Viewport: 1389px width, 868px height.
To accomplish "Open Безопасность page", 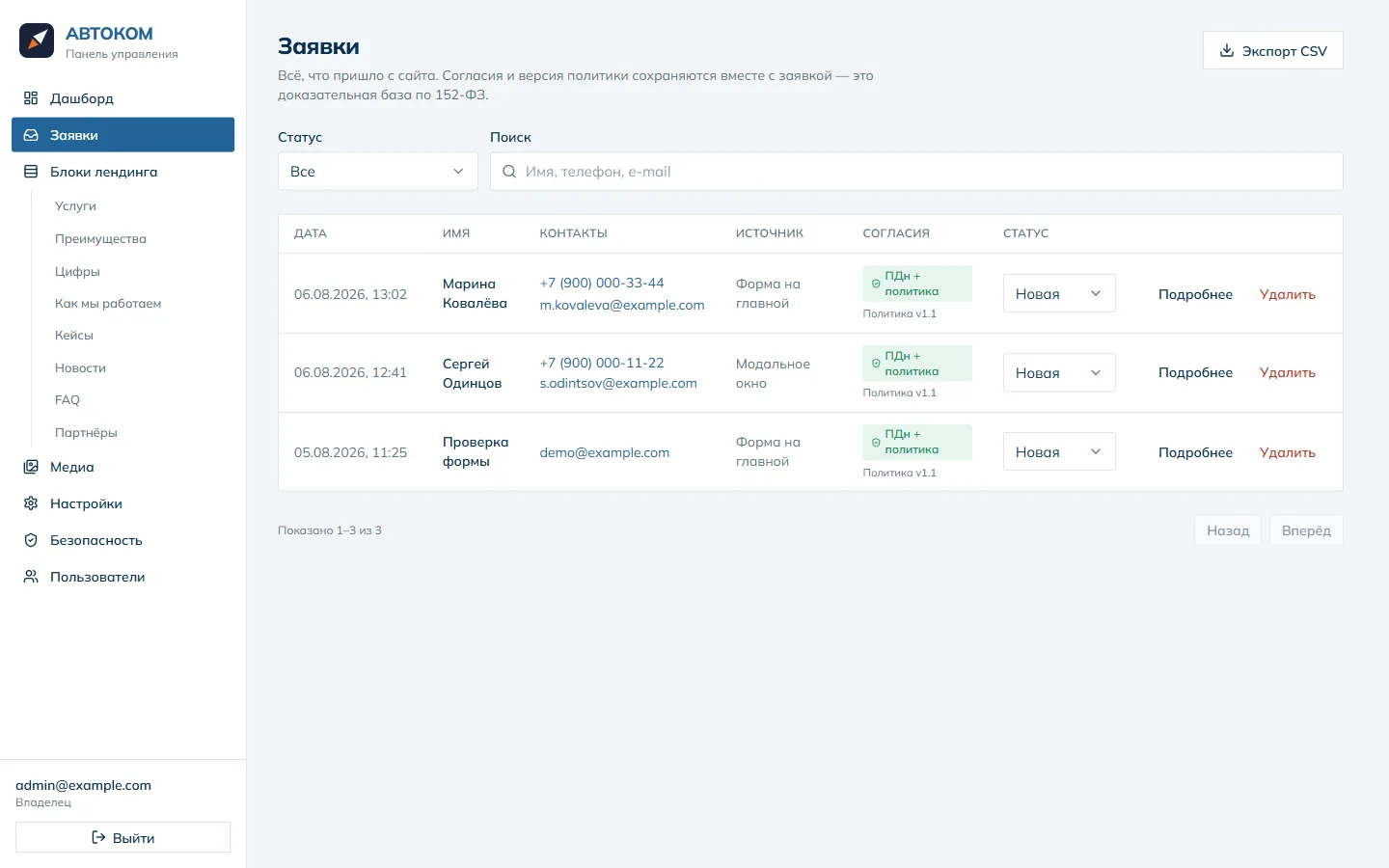I will click(x=123, y=540).
